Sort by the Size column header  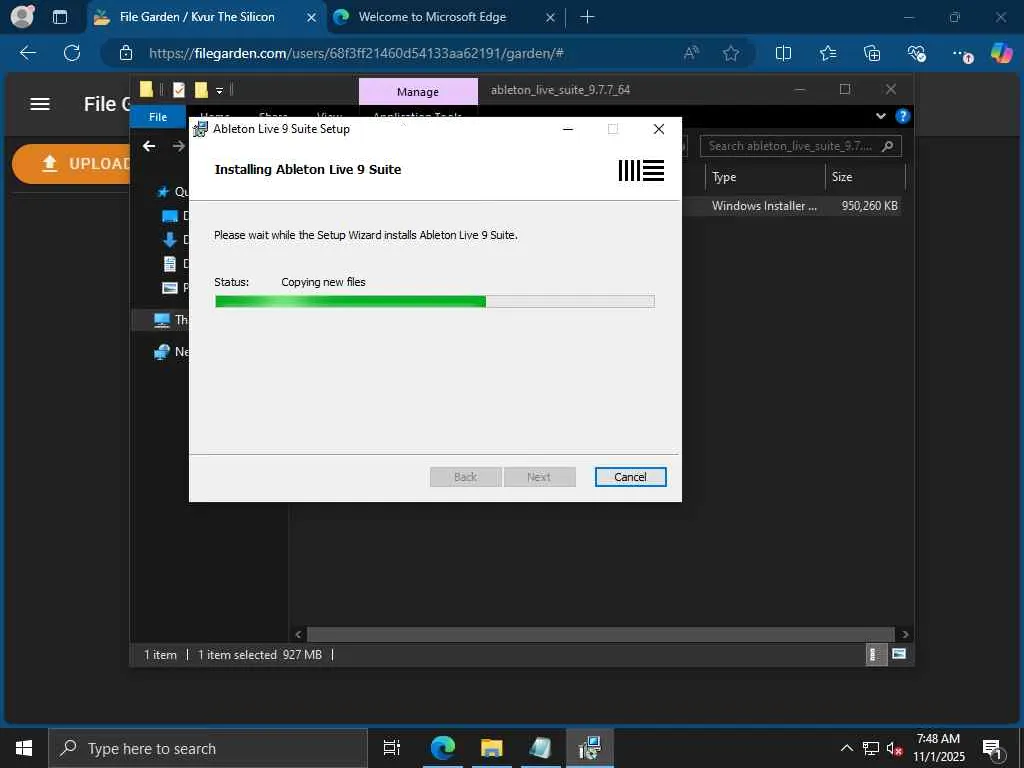842,177
